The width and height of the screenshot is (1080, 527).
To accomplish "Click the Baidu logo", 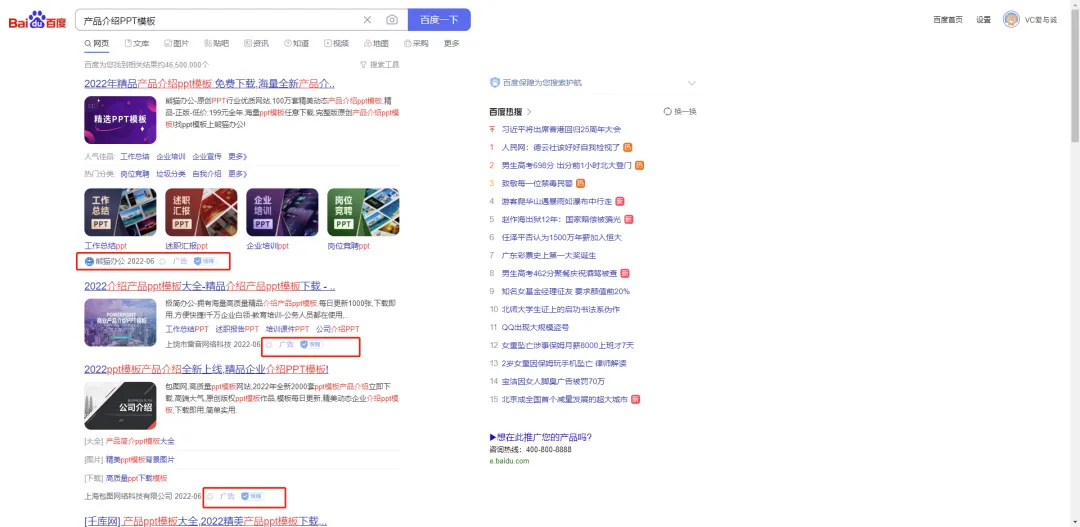I will pos(37,20).
